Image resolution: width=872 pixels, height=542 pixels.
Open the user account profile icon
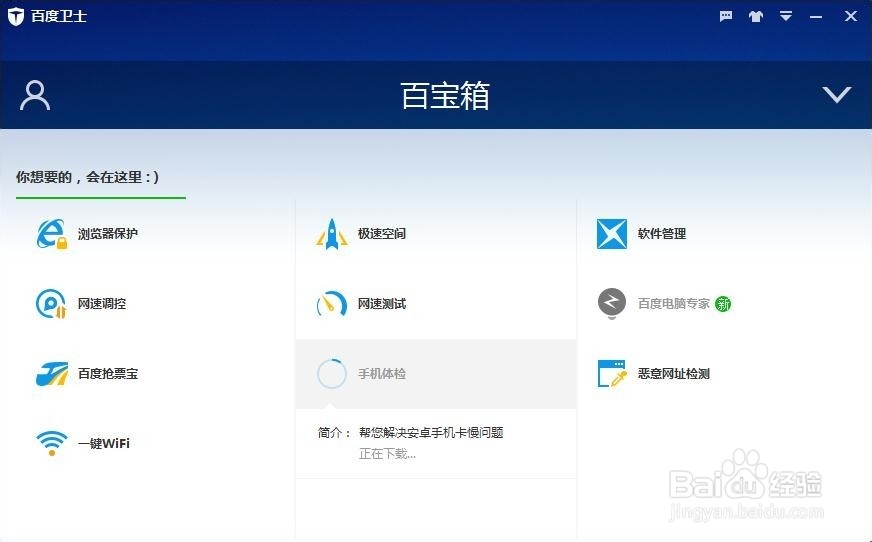(35, 95)
